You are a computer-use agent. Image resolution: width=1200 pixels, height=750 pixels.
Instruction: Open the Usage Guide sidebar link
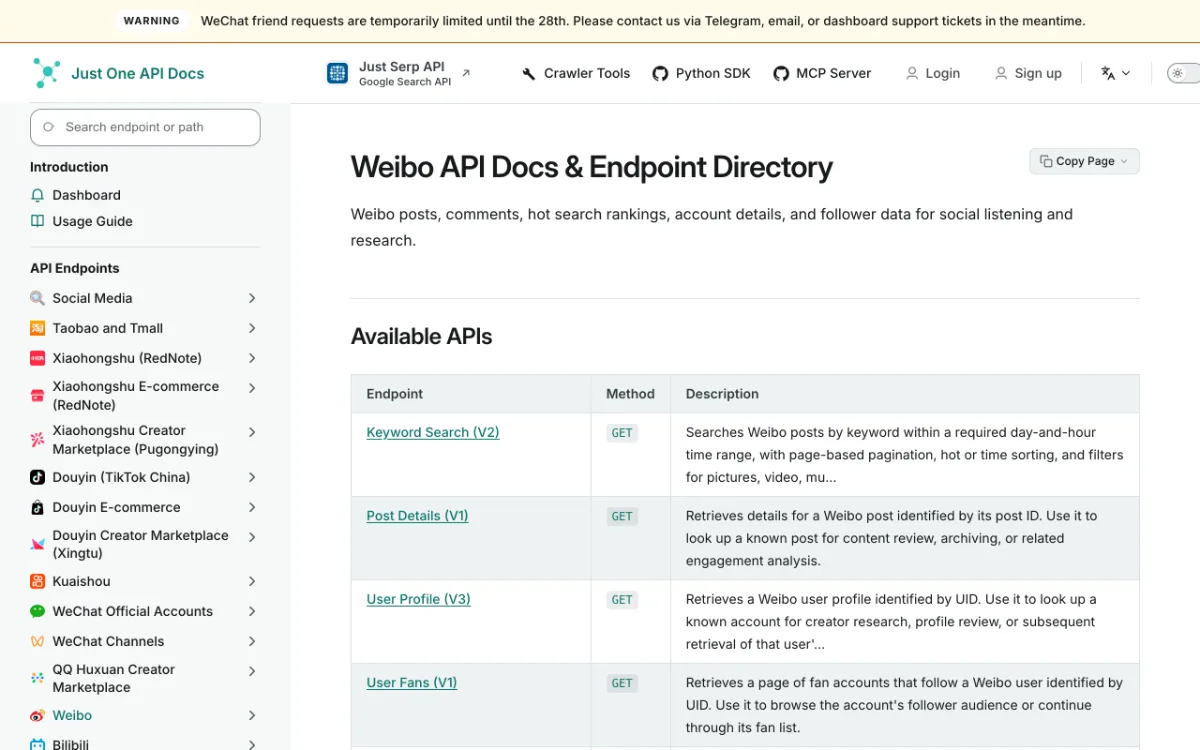[x=92, y=221]
